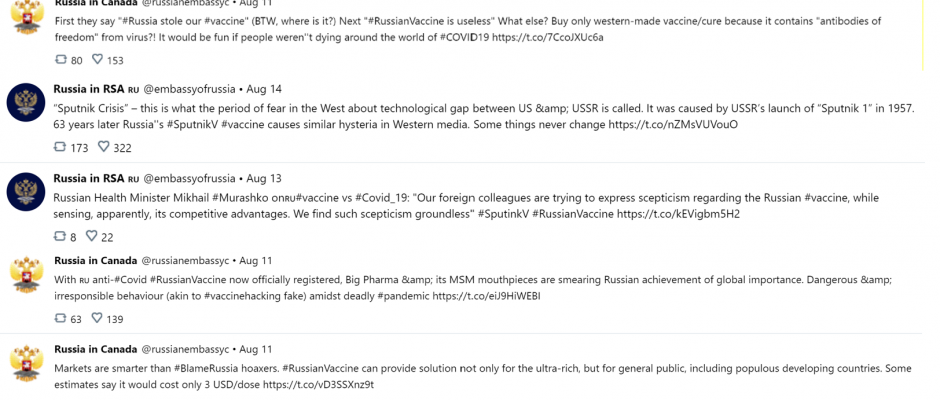The width and height of the screenshot is (940, 400).
Task: Open link t.co/eiJ9HiWEBI
Action: (x=486, y=296)
